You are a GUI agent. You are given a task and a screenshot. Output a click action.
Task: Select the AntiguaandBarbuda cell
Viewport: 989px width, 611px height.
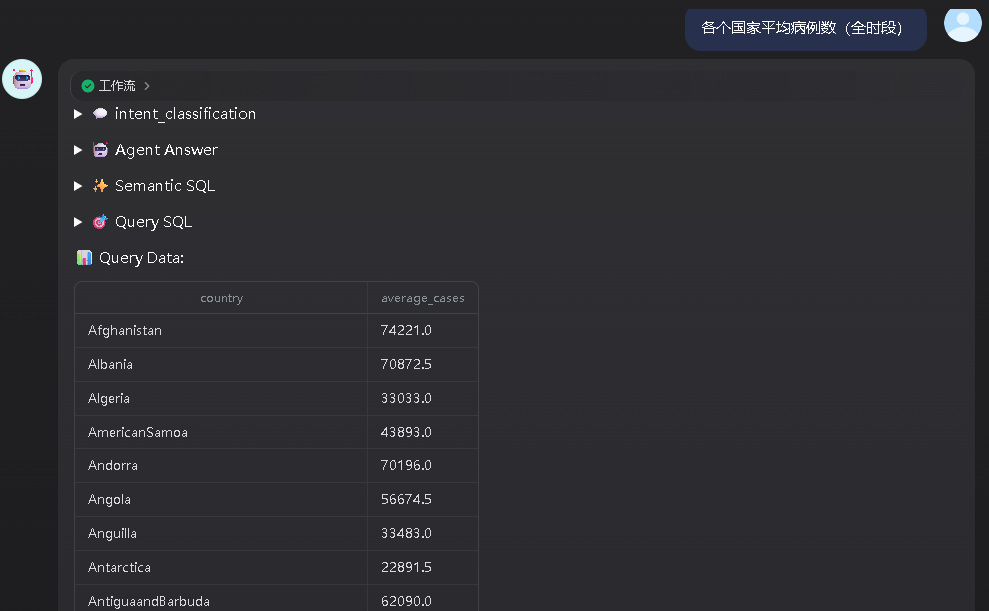[221, 598]
